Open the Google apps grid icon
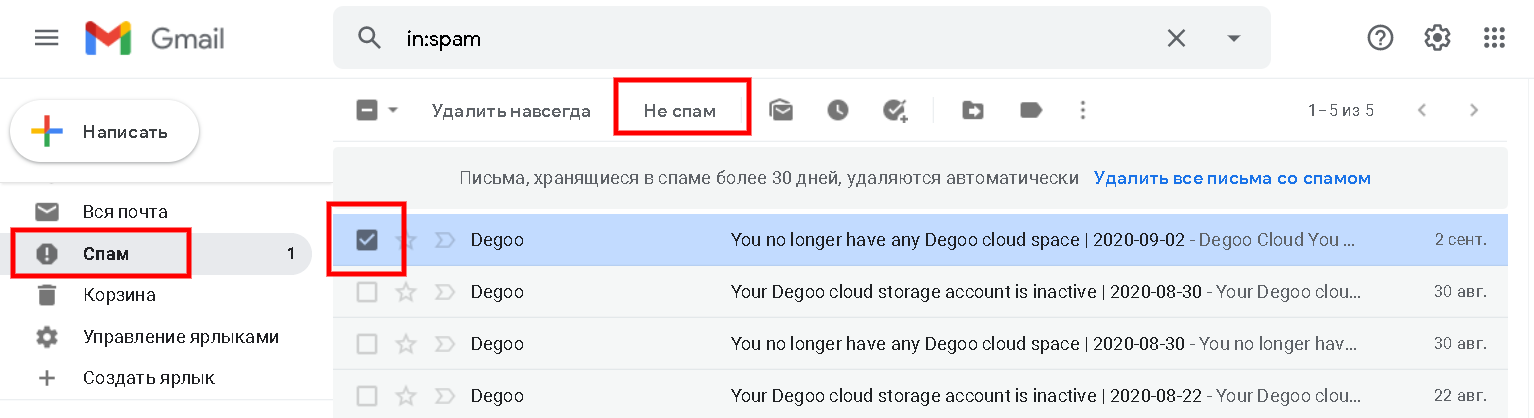Viewport: 1534px width, 418px height. tap(1494, 39)
